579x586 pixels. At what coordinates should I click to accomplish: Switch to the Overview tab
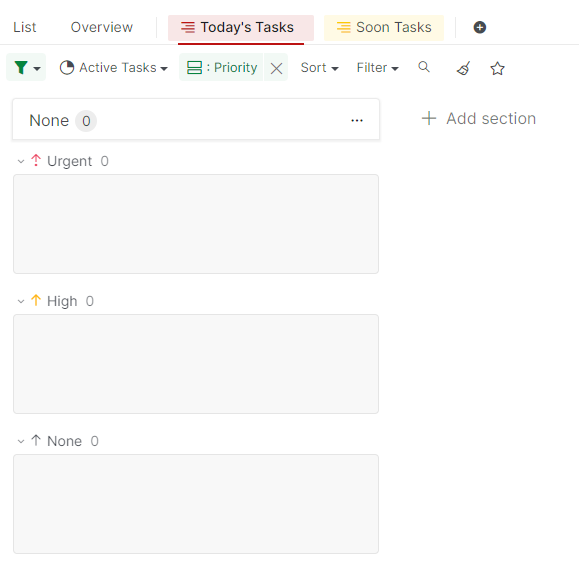point(102,27)
